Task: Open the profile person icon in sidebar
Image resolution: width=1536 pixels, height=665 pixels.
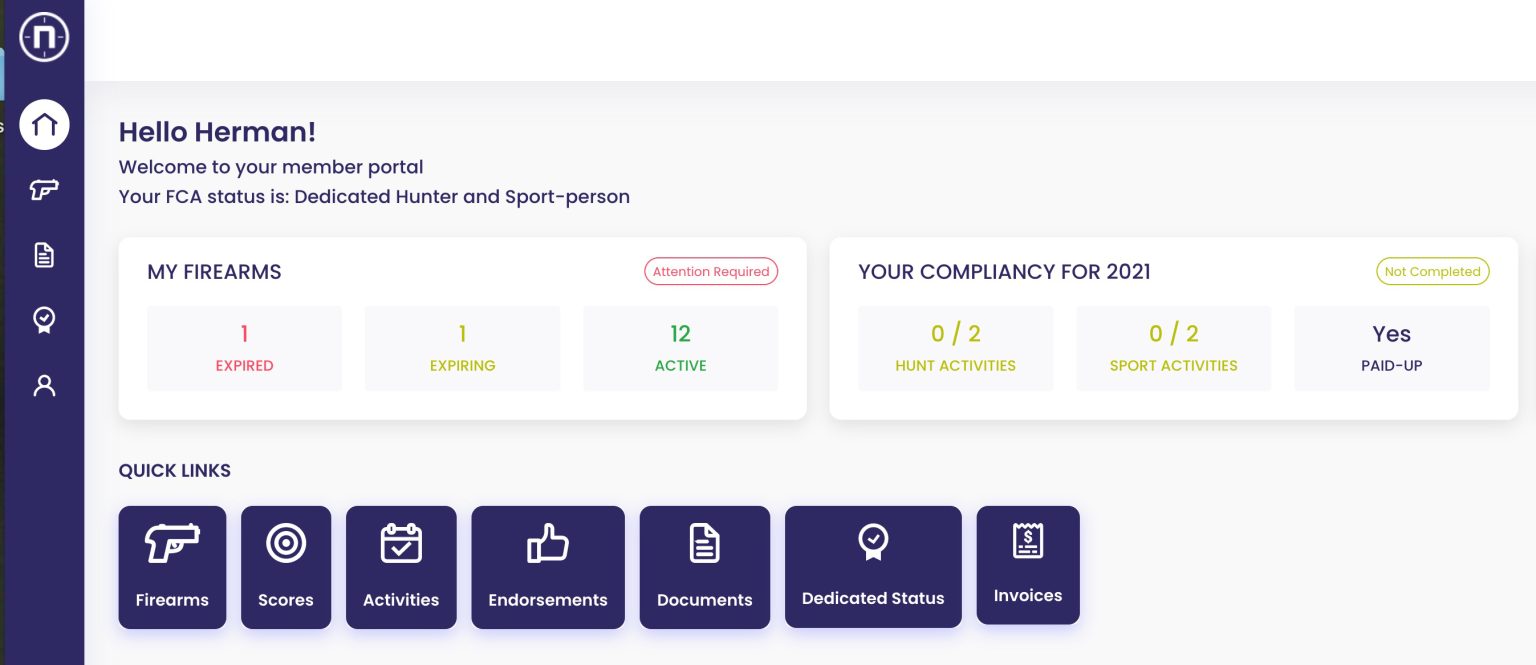Action: (44, 386)
